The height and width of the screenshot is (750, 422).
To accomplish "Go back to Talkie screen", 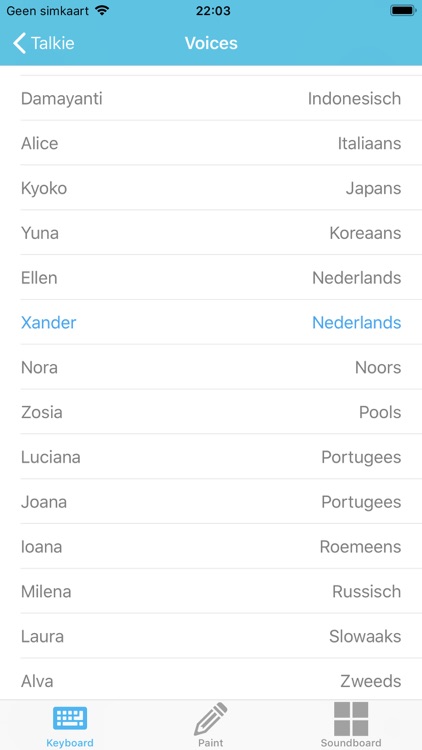I will click(x=44, y=43).
